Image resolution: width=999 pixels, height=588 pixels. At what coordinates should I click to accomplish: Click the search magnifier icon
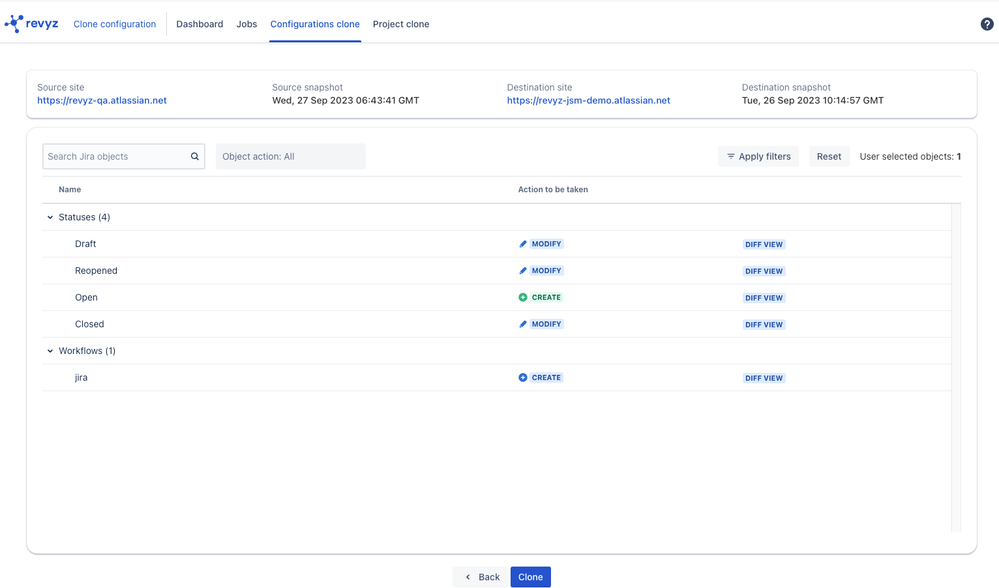click(x=195, y=156)
